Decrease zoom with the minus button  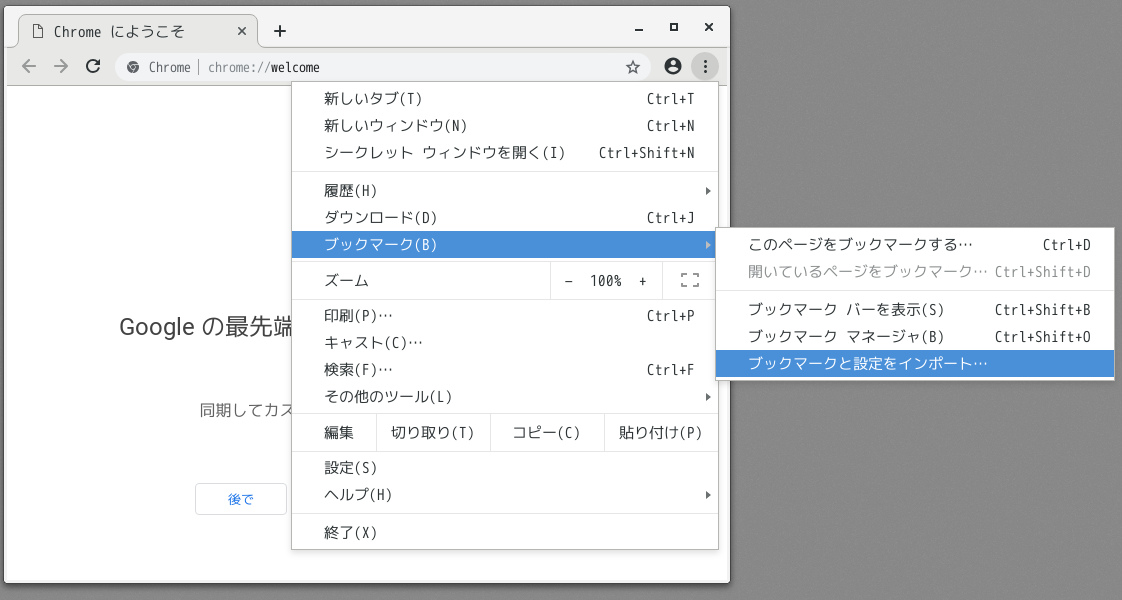pyautogui.click(x=568, y=281)
